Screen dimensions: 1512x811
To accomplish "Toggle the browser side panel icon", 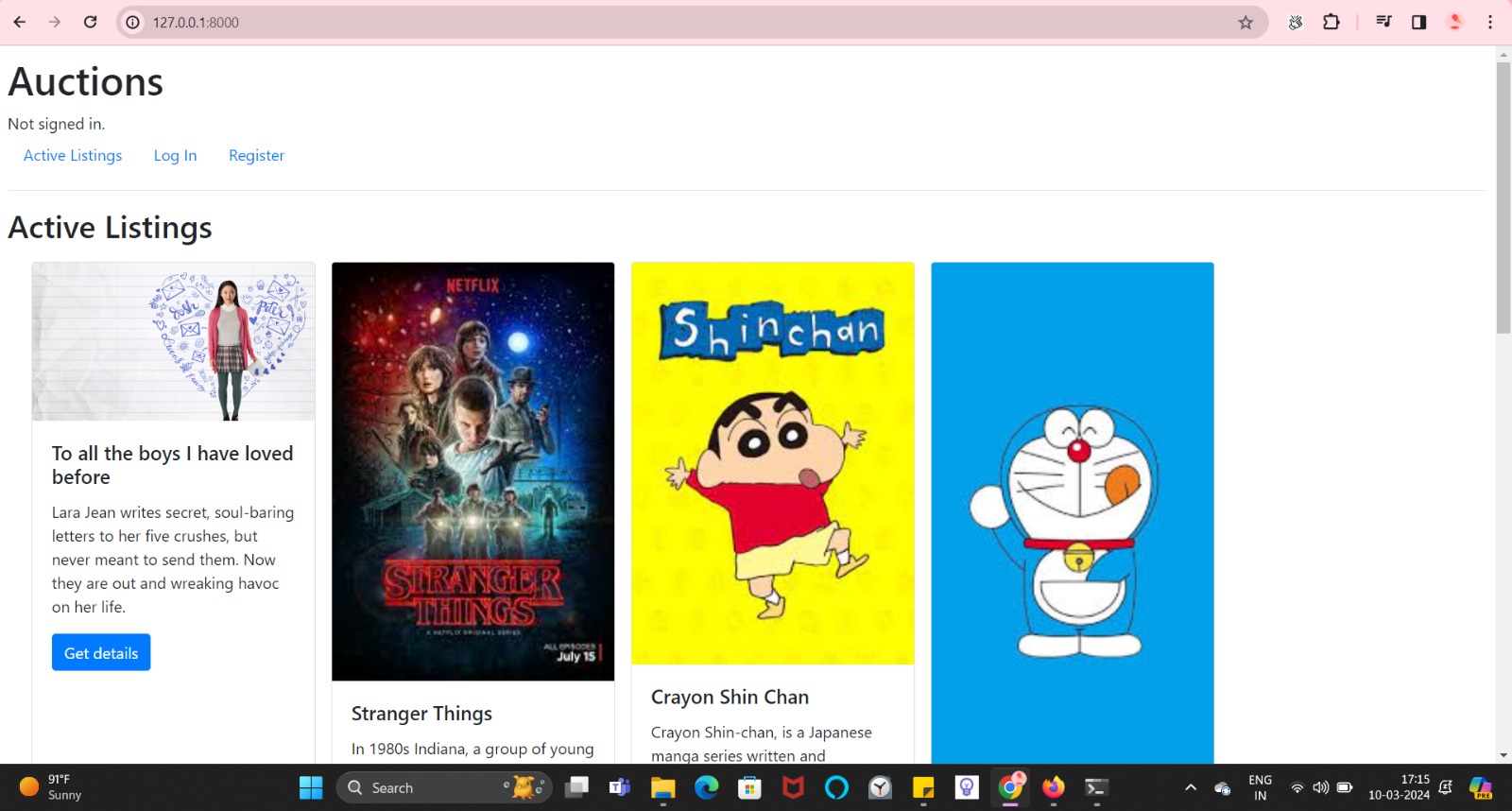I will tap(1418, 22).
